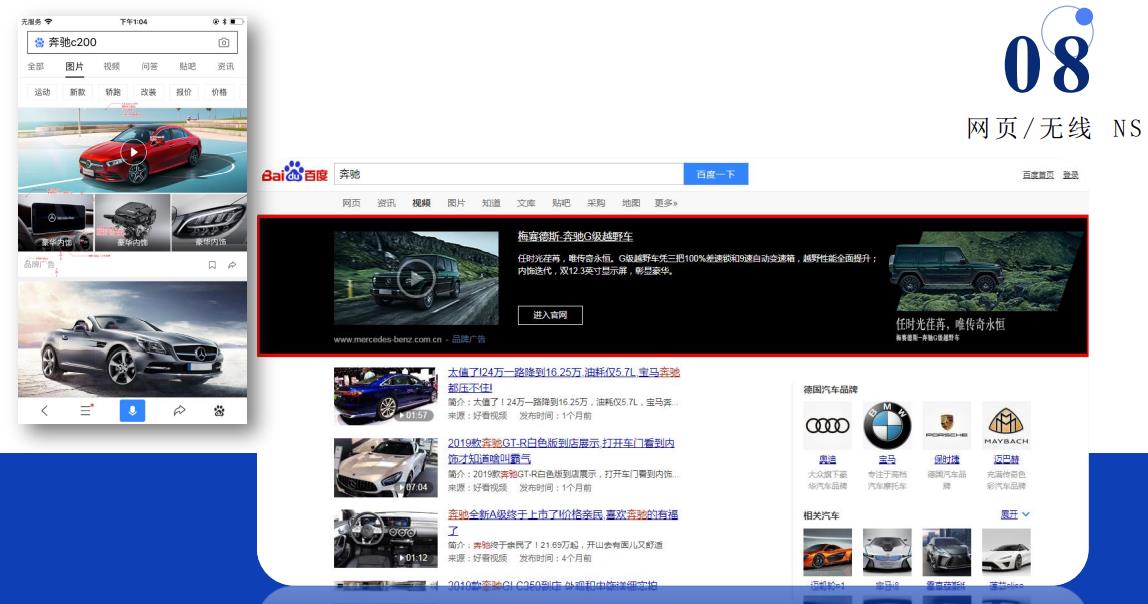1148x604 pixels.
Task: Tap the 轿跑 filter chip
Action: [x=113, y=92]
